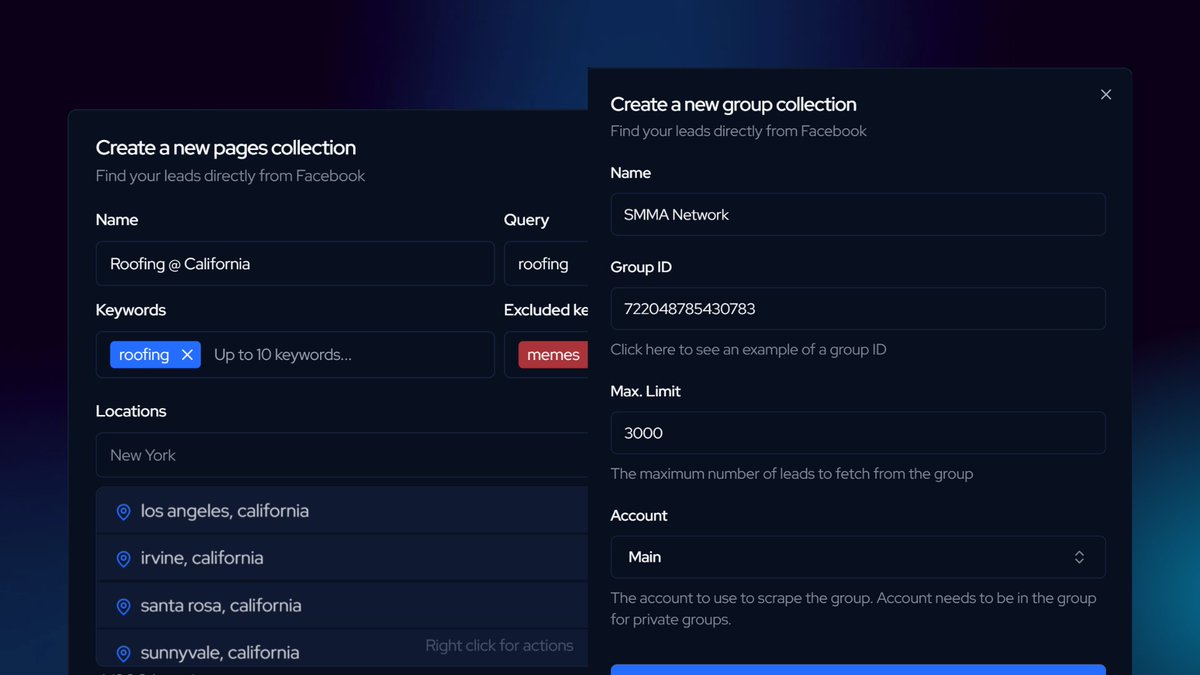Screen dimensions: 1200x675
Task: Click the Query label in pages dialog
Action: pos(526,220)
